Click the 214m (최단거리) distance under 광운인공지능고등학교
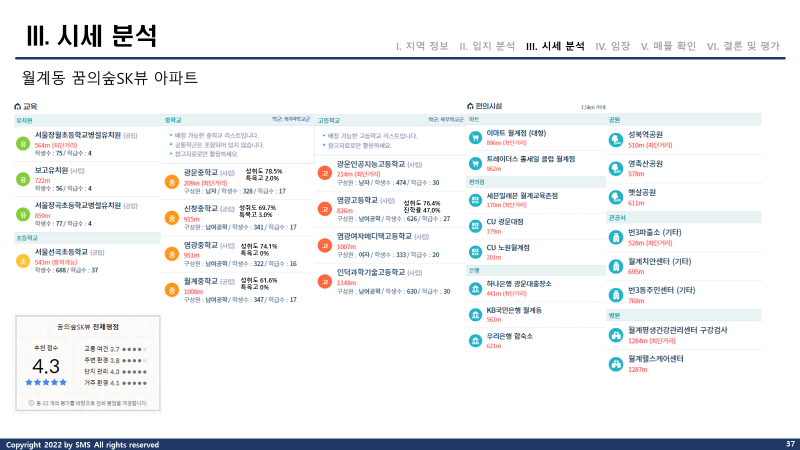800x450 pixels. pos(358,174)
